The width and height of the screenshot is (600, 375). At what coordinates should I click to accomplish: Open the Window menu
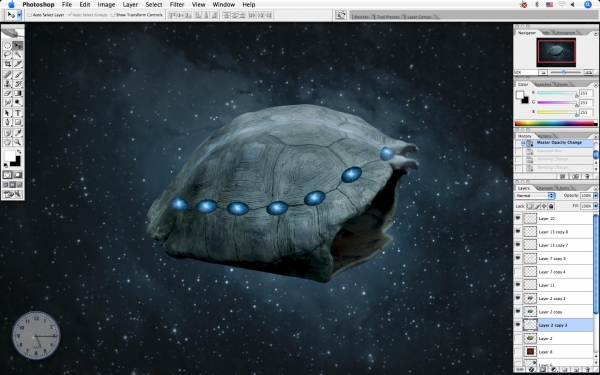[x=223, y=5]
